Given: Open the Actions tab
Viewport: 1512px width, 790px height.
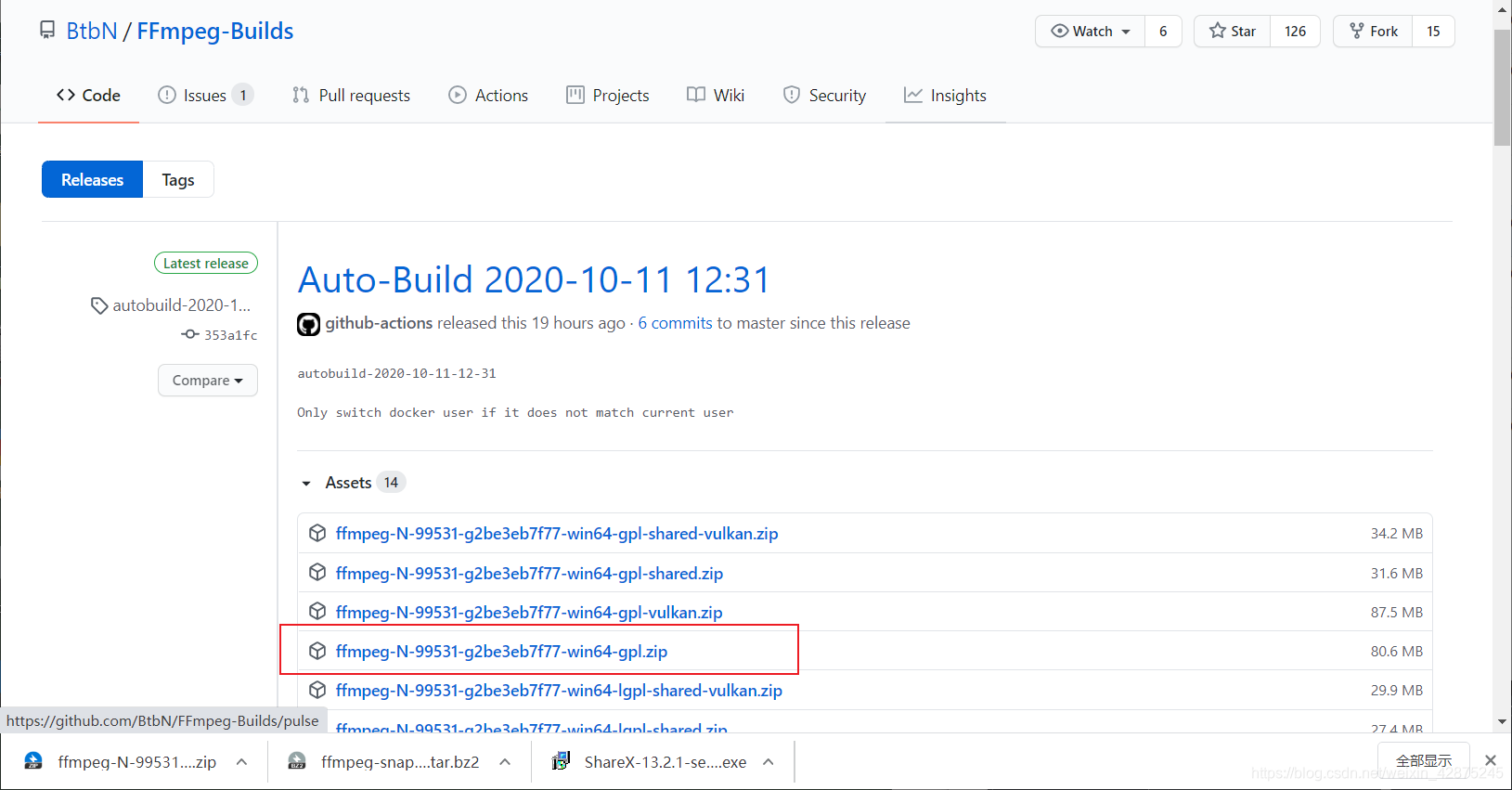Looking at the screenshot, I should click(488, 95).
